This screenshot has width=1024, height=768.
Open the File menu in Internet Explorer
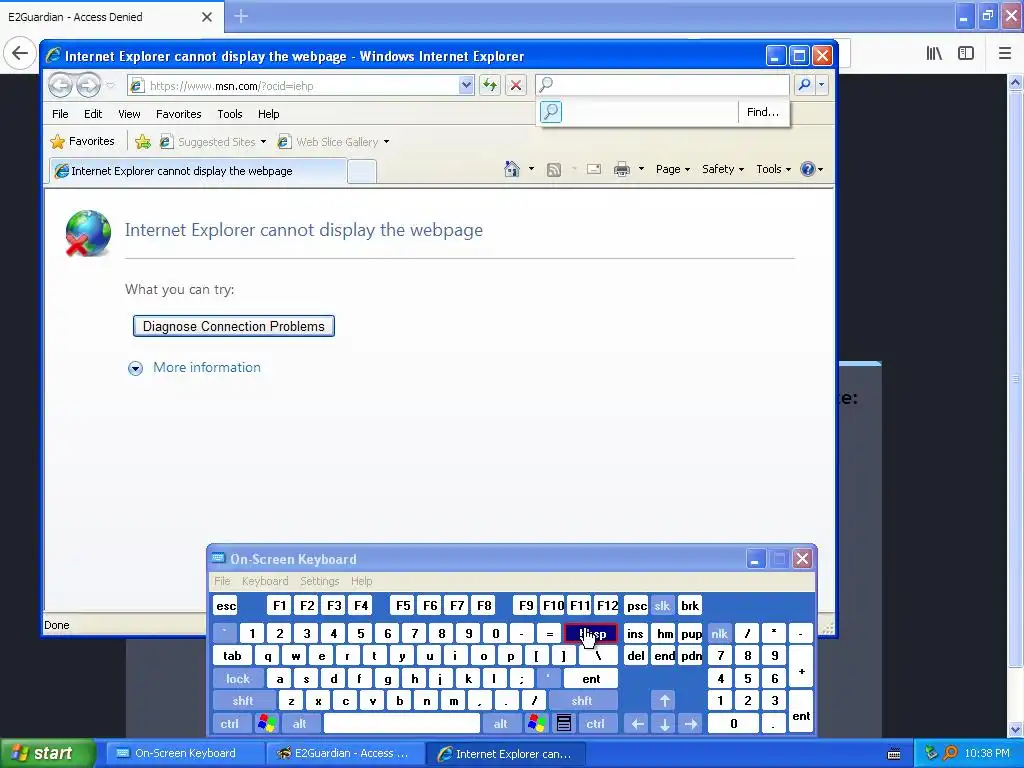point(60,114)
